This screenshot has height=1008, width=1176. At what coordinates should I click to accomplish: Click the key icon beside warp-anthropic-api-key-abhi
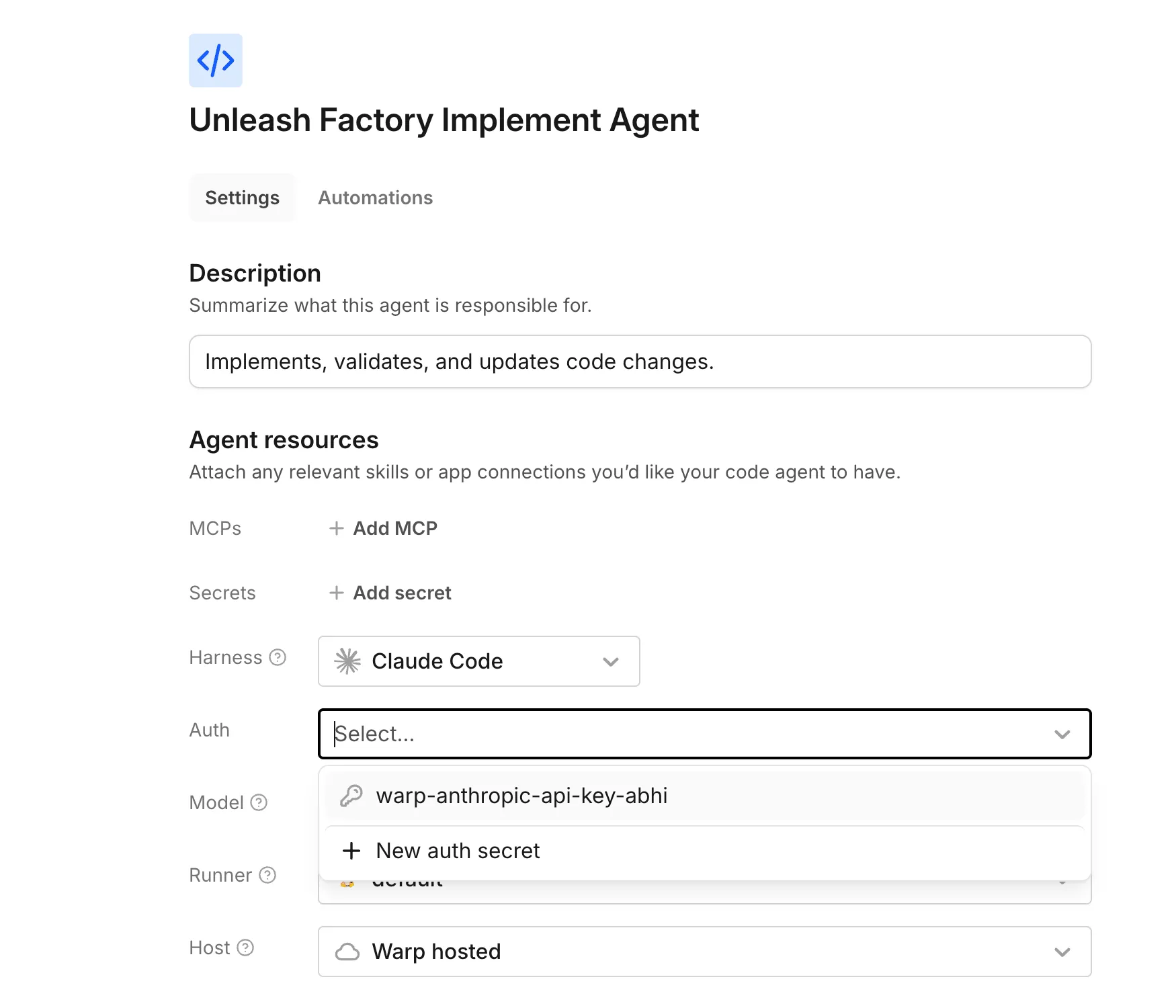351,796
